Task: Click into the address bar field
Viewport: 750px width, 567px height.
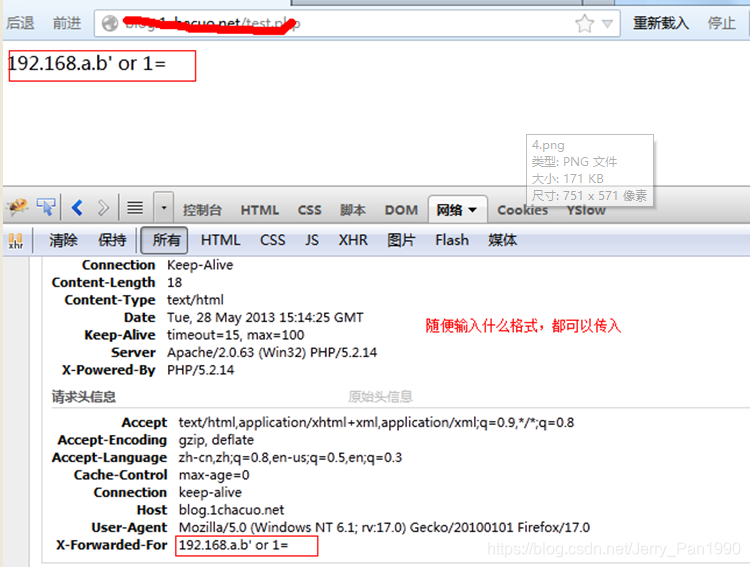Action: pyautogui.click(x=357, y=23)
